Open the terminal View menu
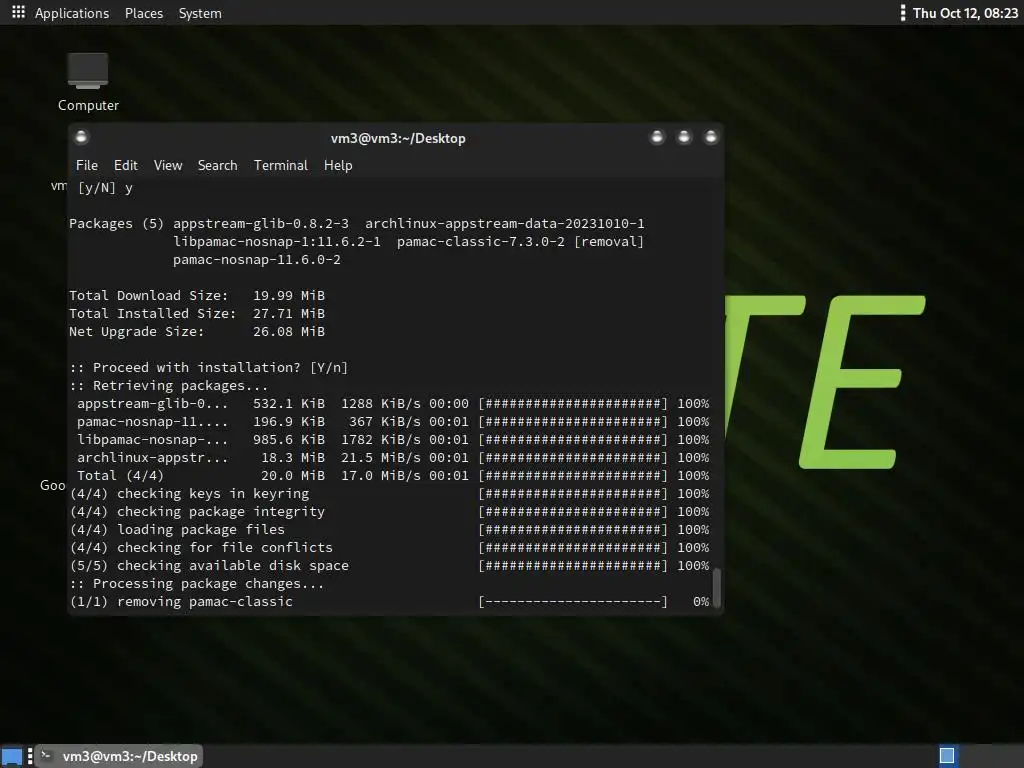This screenshot has width=1024, height=768. [x=168, y=165]
